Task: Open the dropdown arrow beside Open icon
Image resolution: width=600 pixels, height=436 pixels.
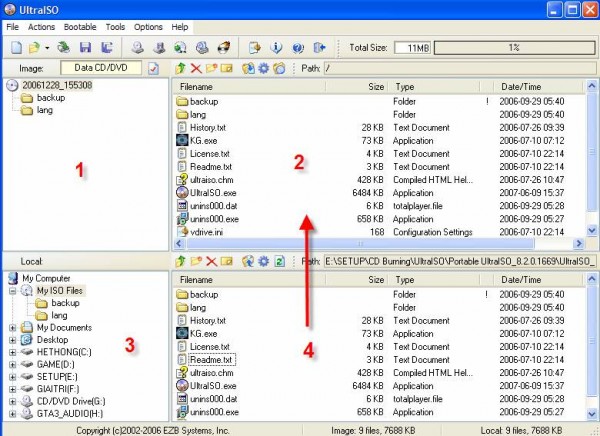Action: [x=47, y=48]
